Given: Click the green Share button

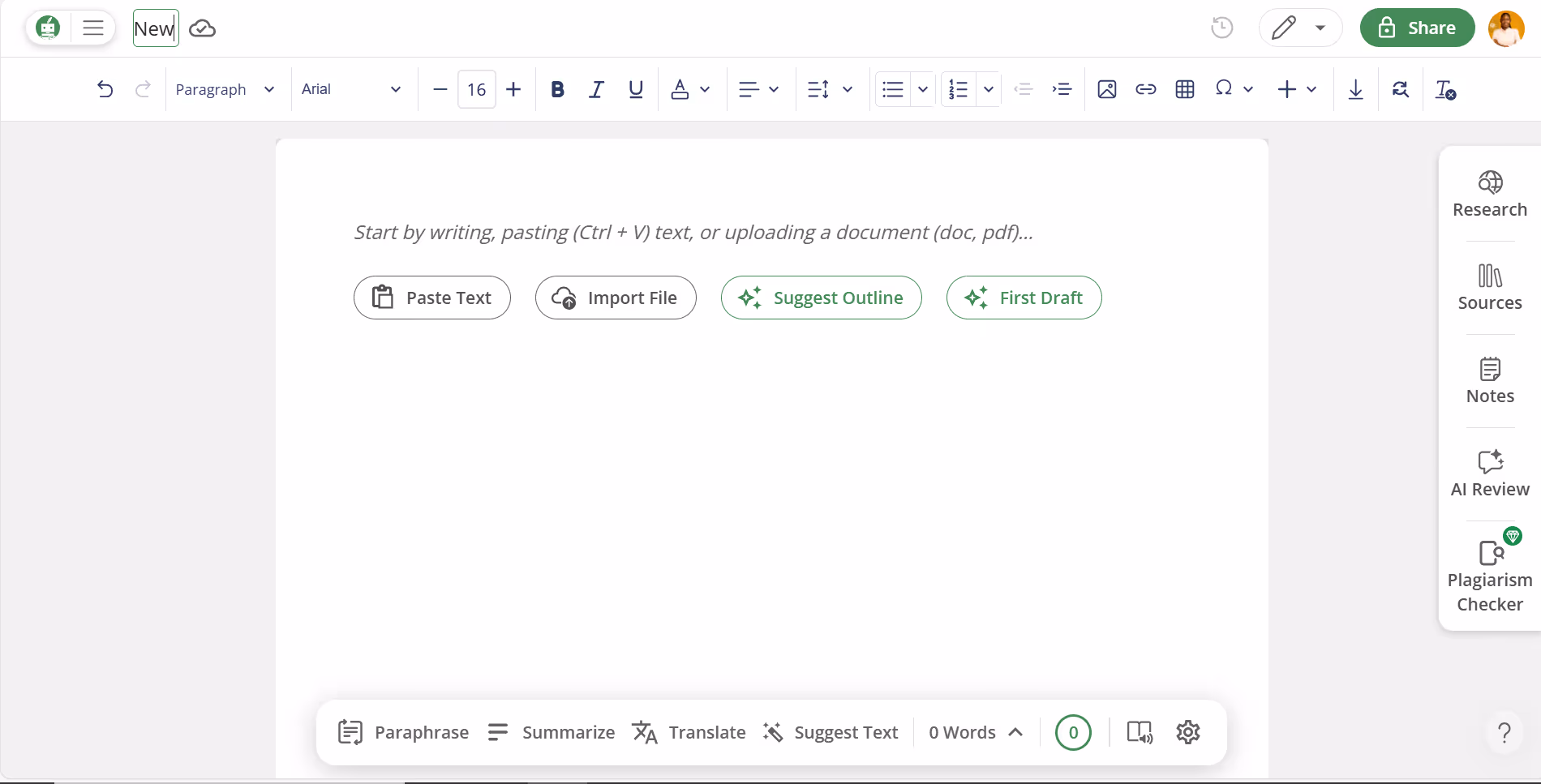Looking at the screenshot, I should tap(1417, 28).
